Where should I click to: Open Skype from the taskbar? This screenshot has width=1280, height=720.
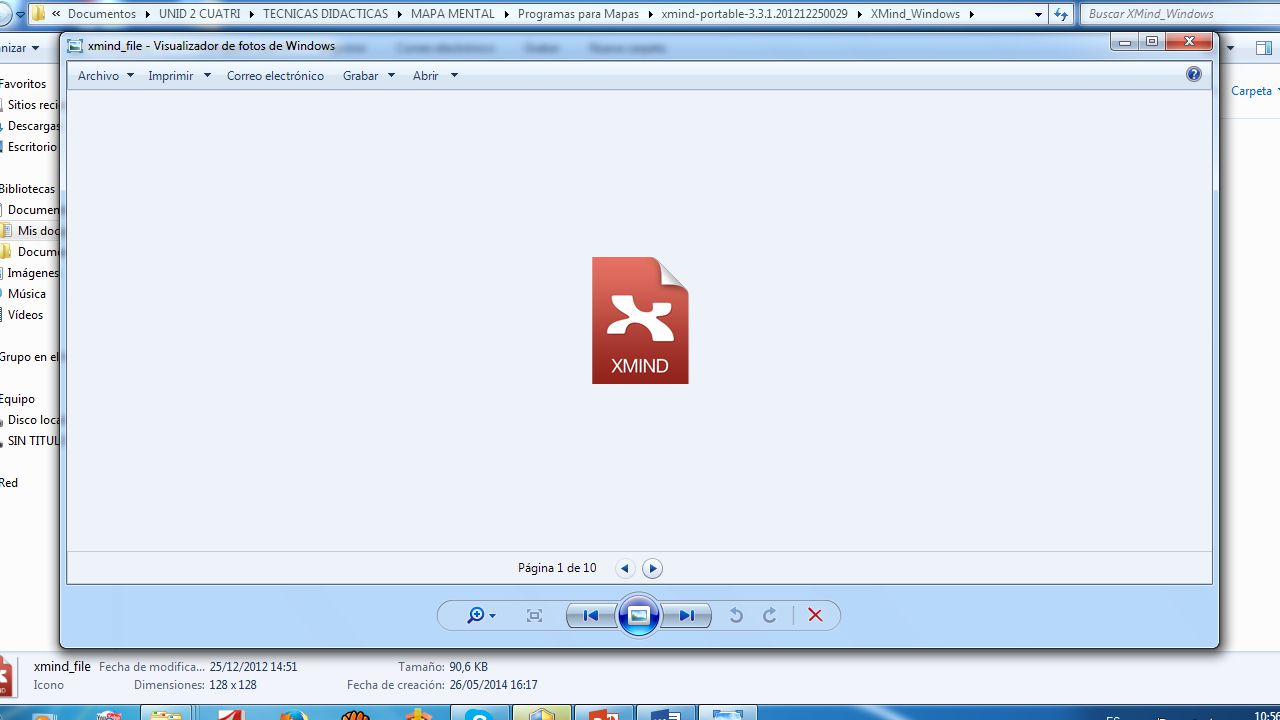(x=481, y=714)
